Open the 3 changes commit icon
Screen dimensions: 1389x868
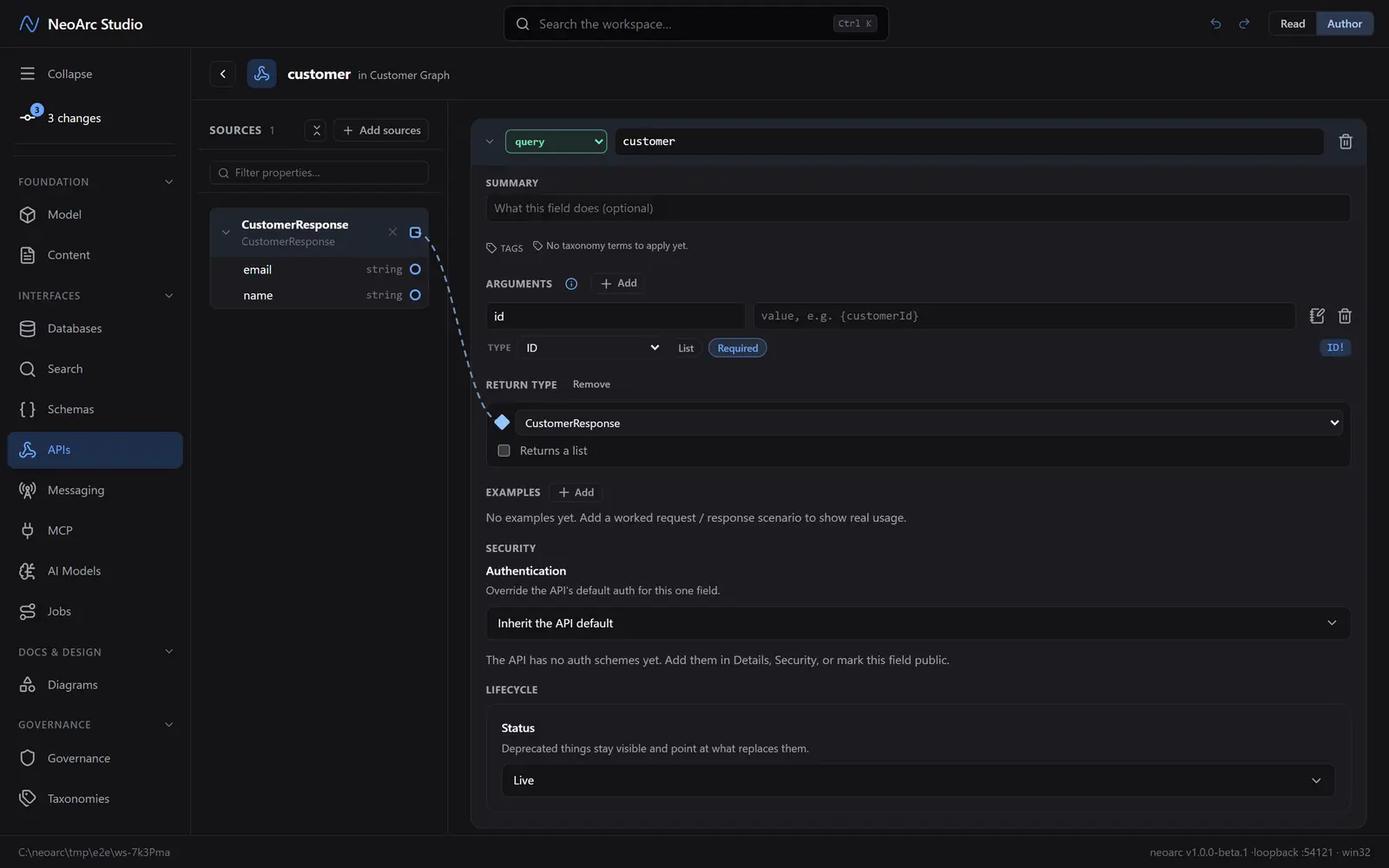(x=29, y=116)
